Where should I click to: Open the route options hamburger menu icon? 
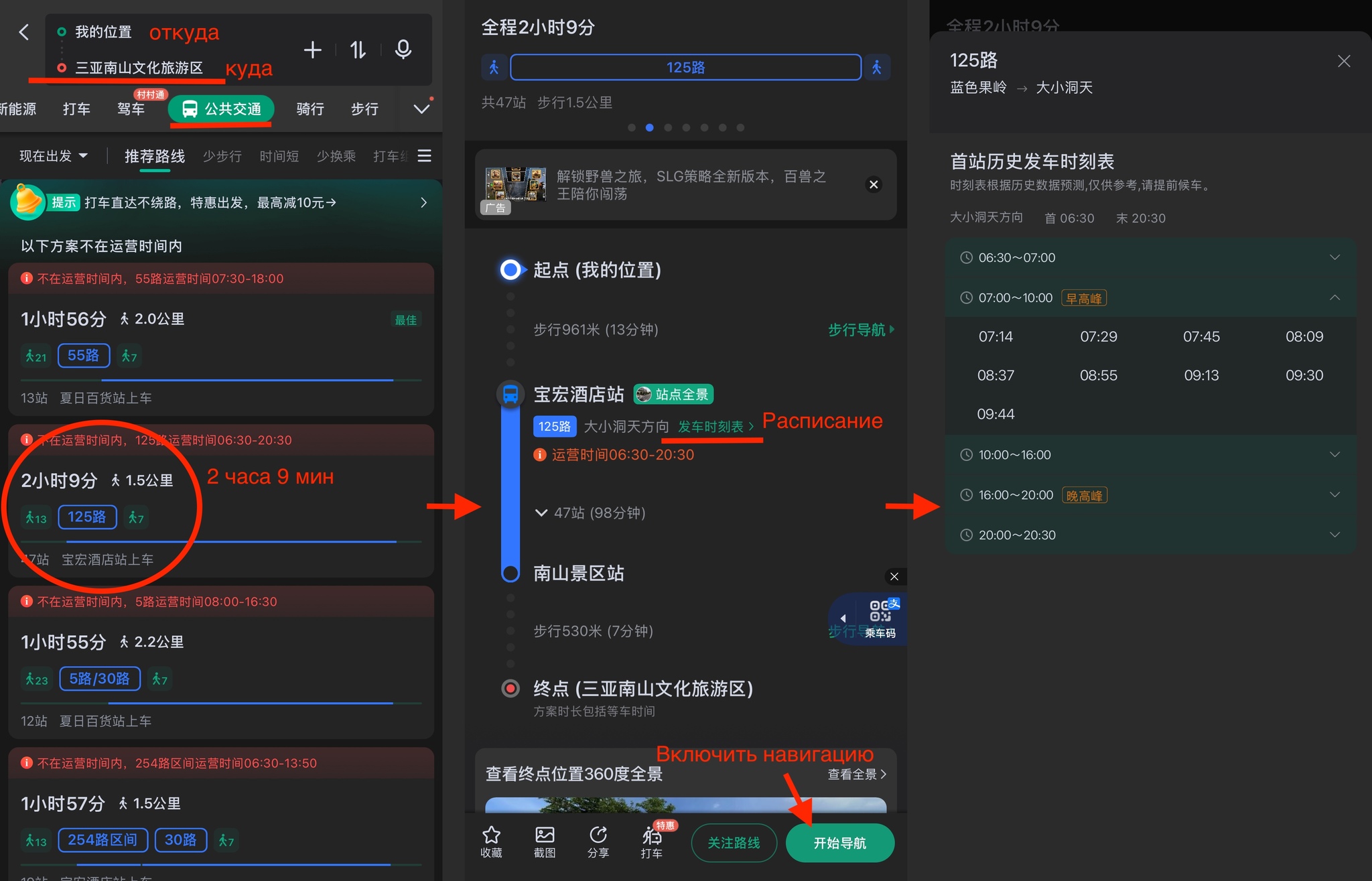[424, 156]
